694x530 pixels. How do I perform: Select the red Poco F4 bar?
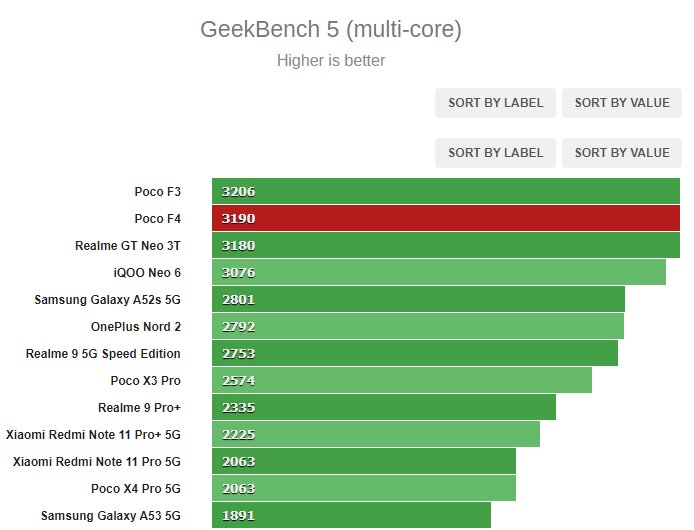446,218
